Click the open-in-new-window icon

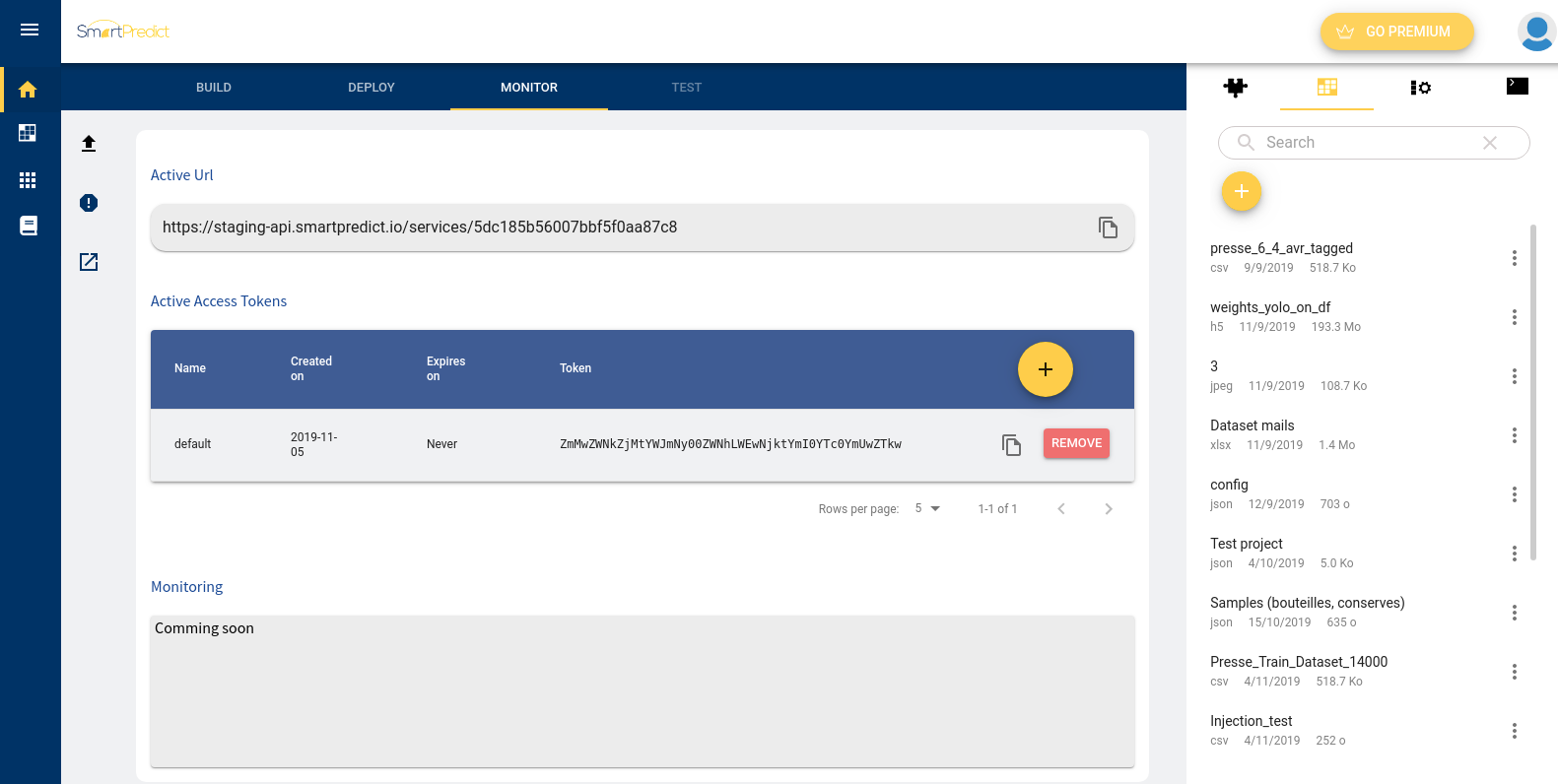pos(89,262)
